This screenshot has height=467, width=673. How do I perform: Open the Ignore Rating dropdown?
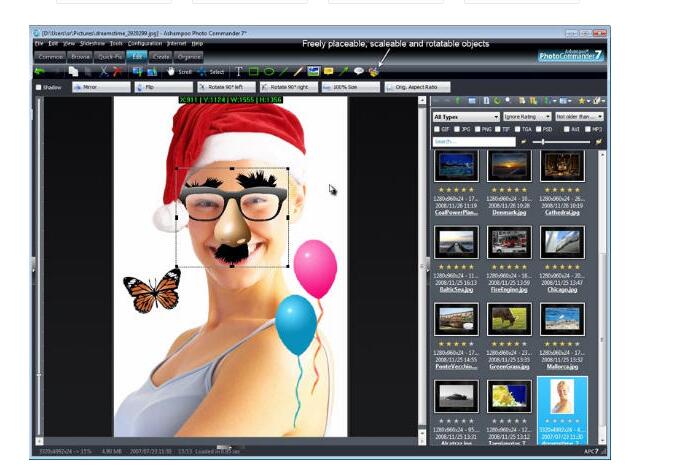[526, 116]
